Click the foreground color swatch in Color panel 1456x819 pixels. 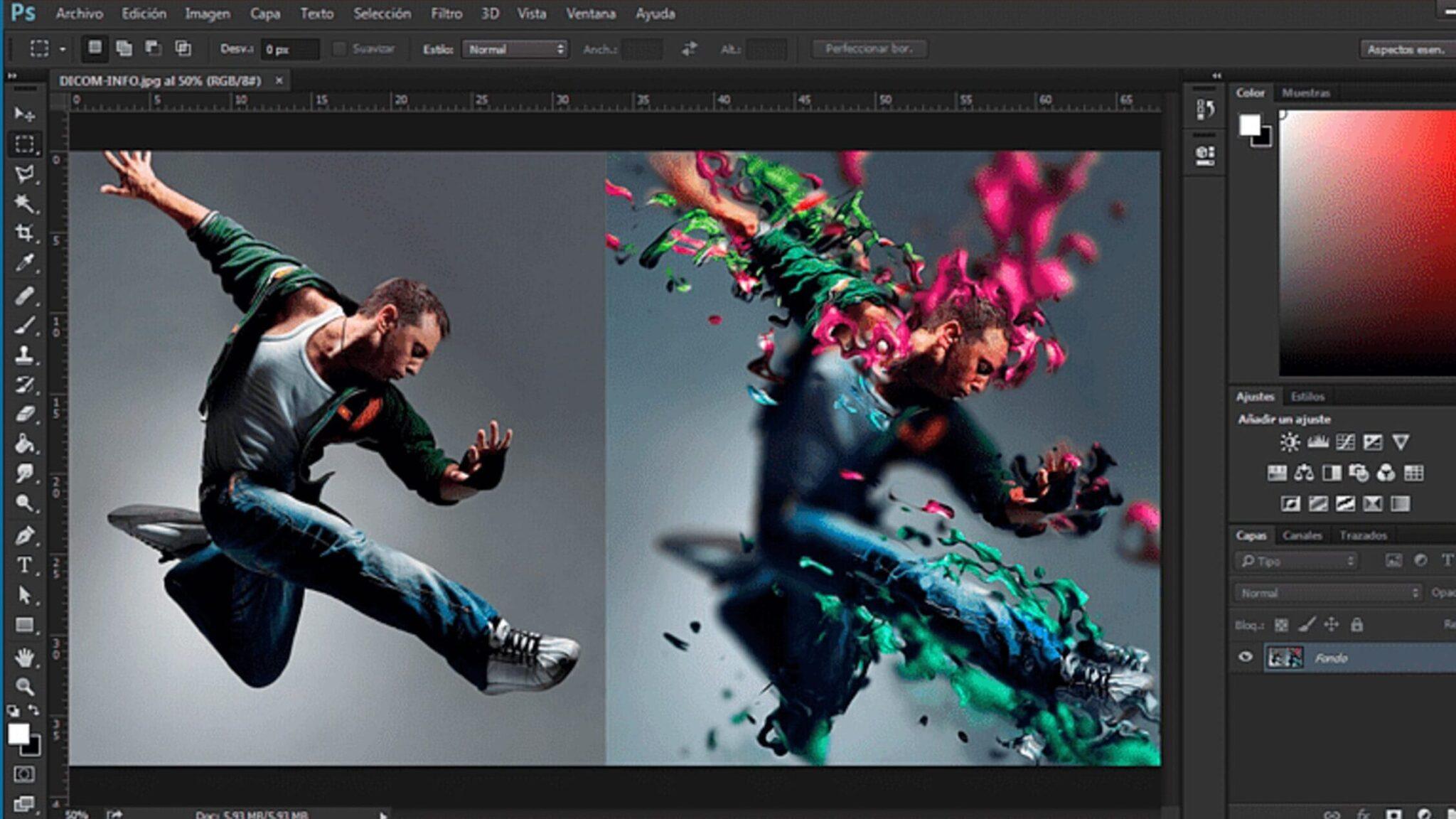[1249, 125]
